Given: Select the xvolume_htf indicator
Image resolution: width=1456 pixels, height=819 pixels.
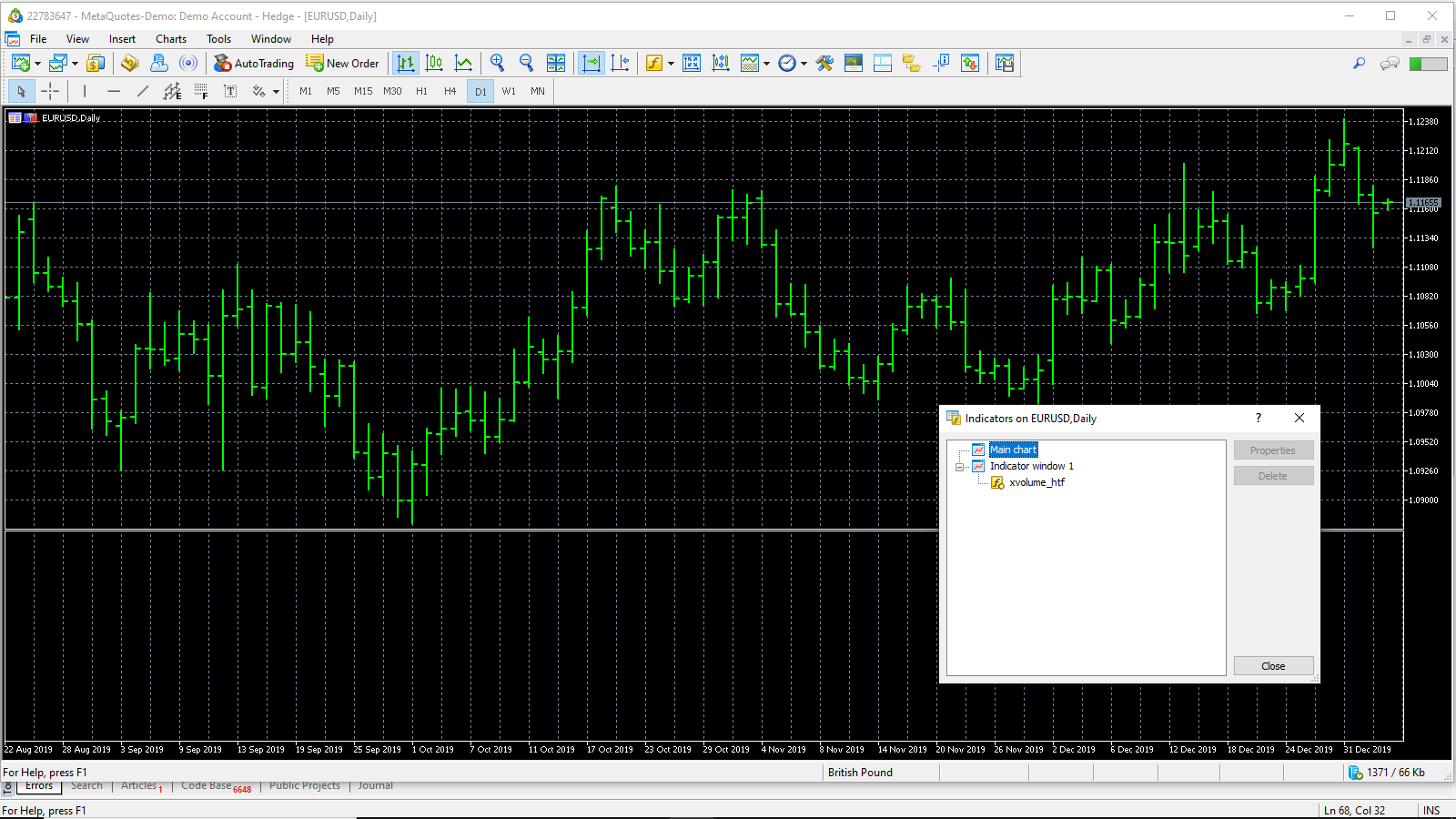Looking at the screenshot, I should [x=1036, y=482].
